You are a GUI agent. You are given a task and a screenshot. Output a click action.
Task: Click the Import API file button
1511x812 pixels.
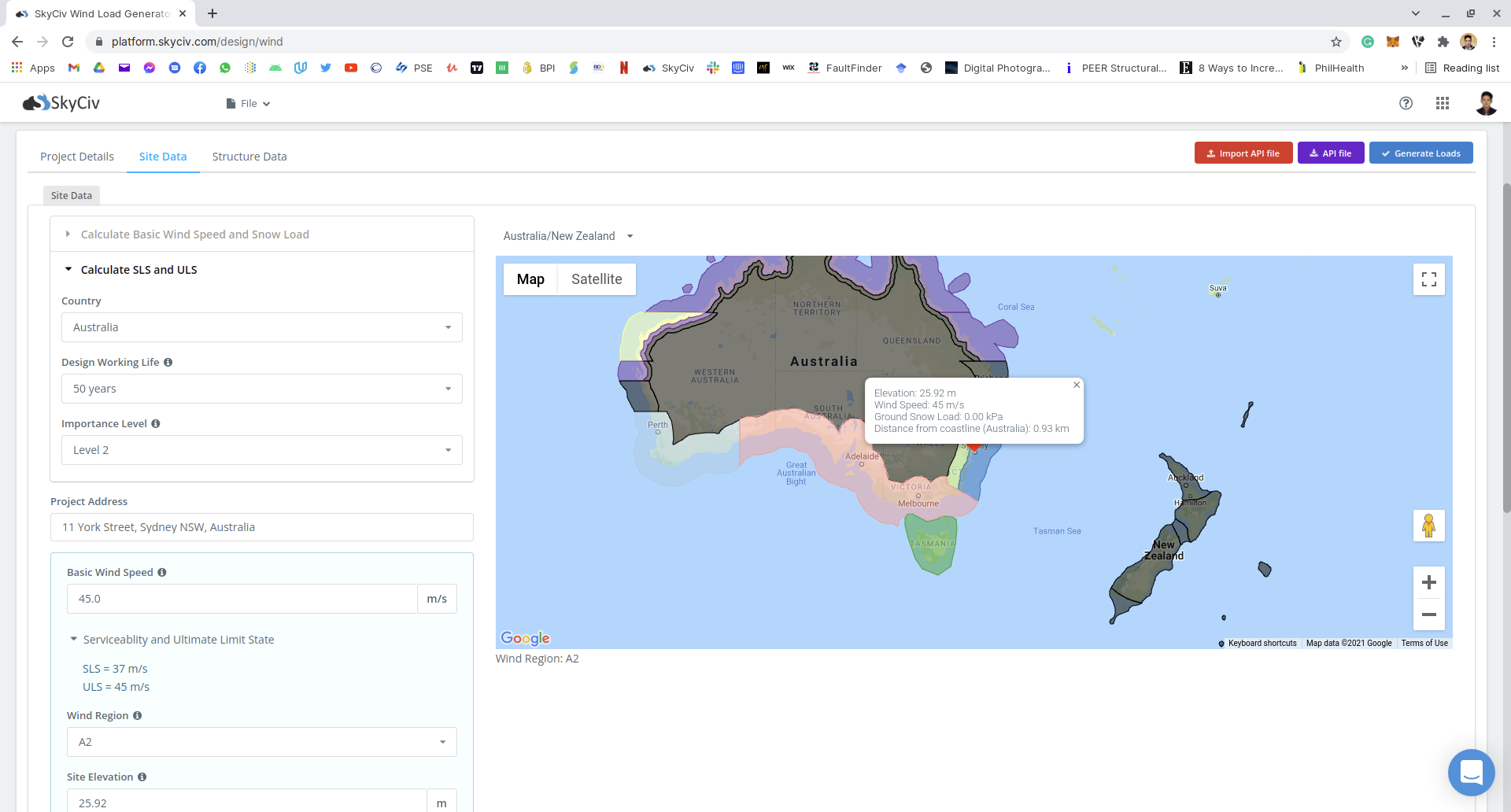pos(1243,153)
